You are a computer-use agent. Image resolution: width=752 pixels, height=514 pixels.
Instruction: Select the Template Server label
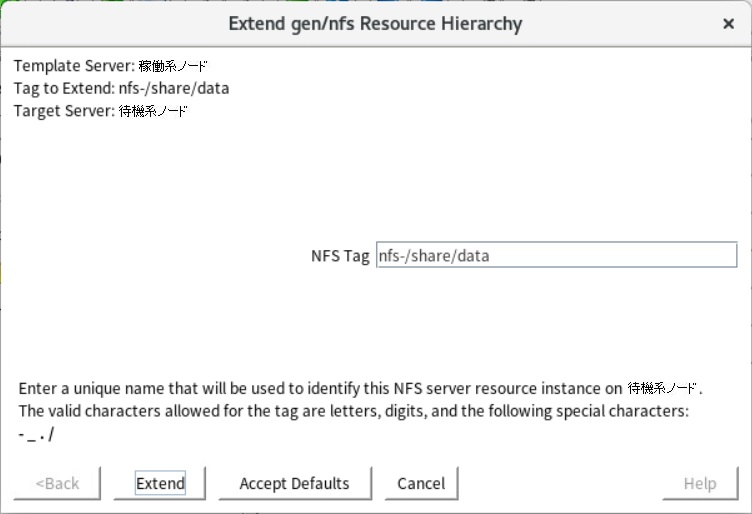tap(74, 66)
